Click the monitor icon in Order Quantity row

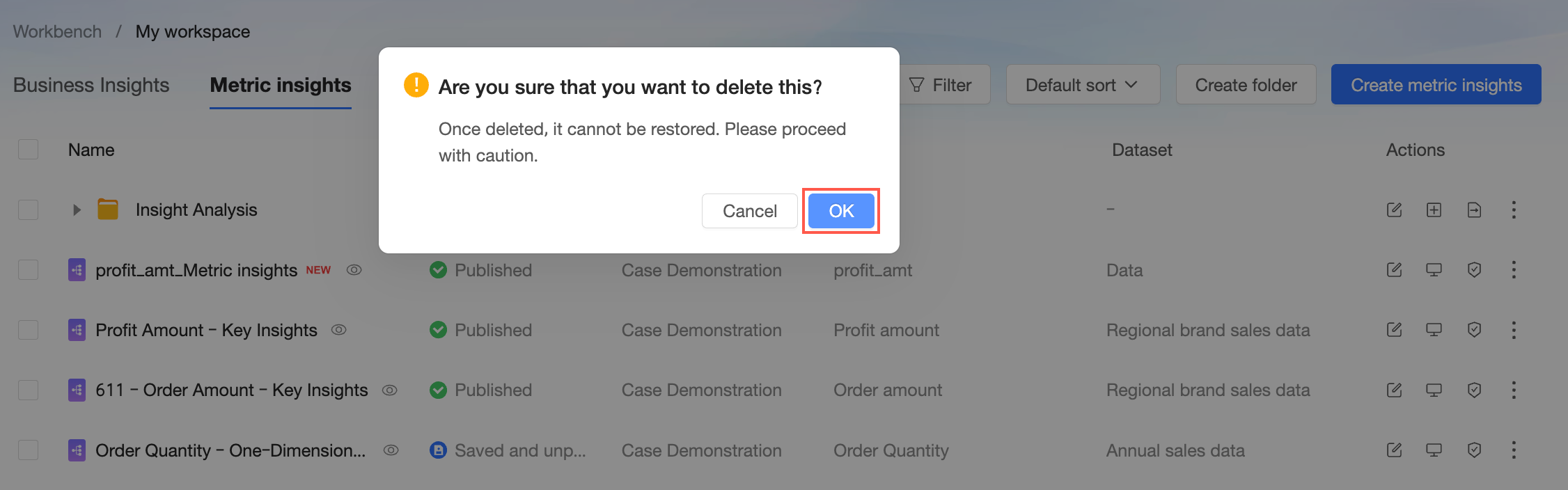point(1434,450)
